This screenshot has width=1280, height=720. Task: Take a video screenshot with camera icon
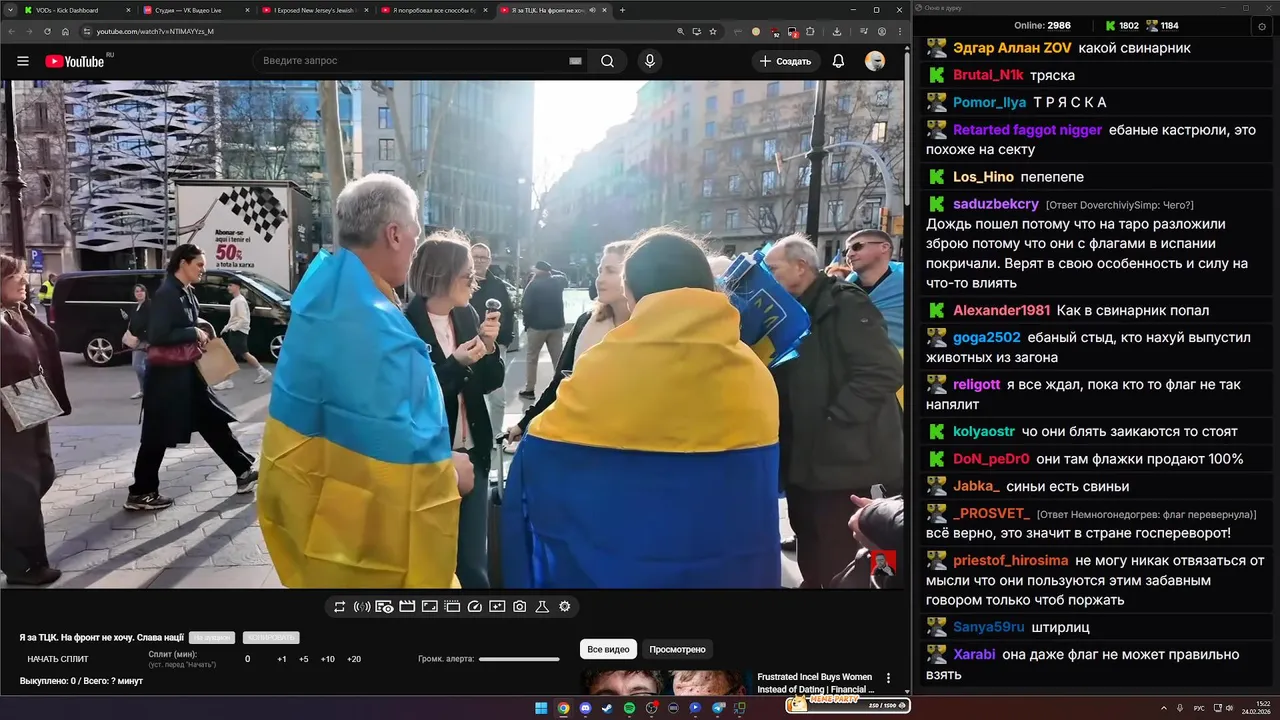coord(520,606)
